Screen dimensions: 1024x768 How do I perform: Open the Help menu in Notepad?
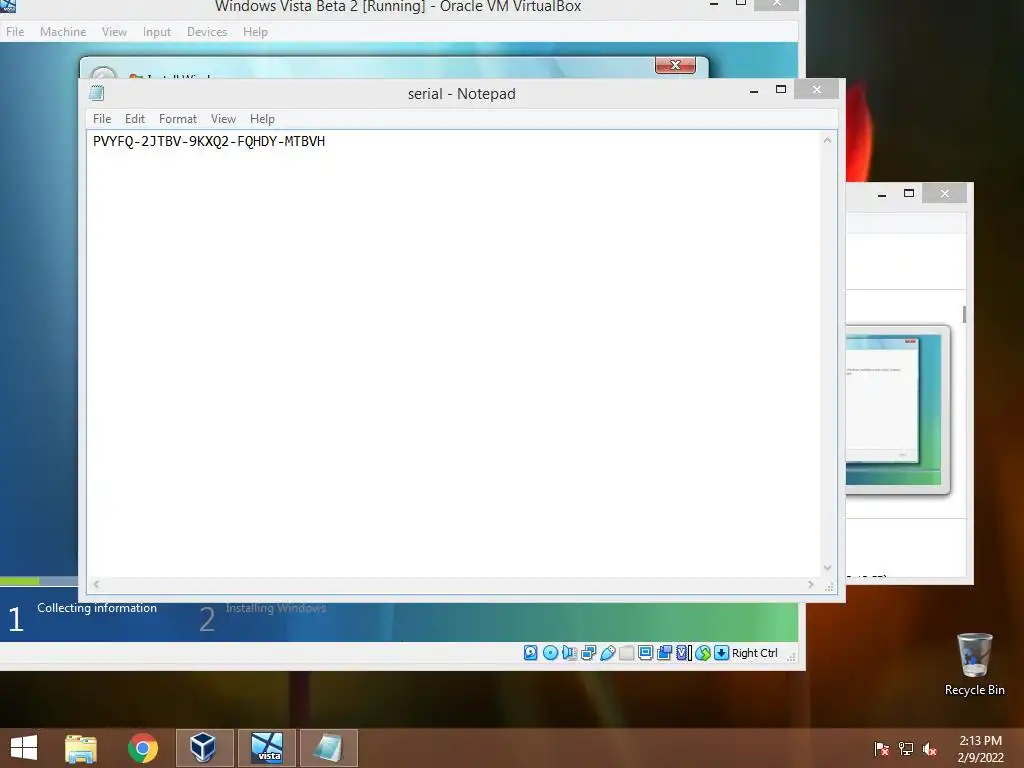click(262, 119)
